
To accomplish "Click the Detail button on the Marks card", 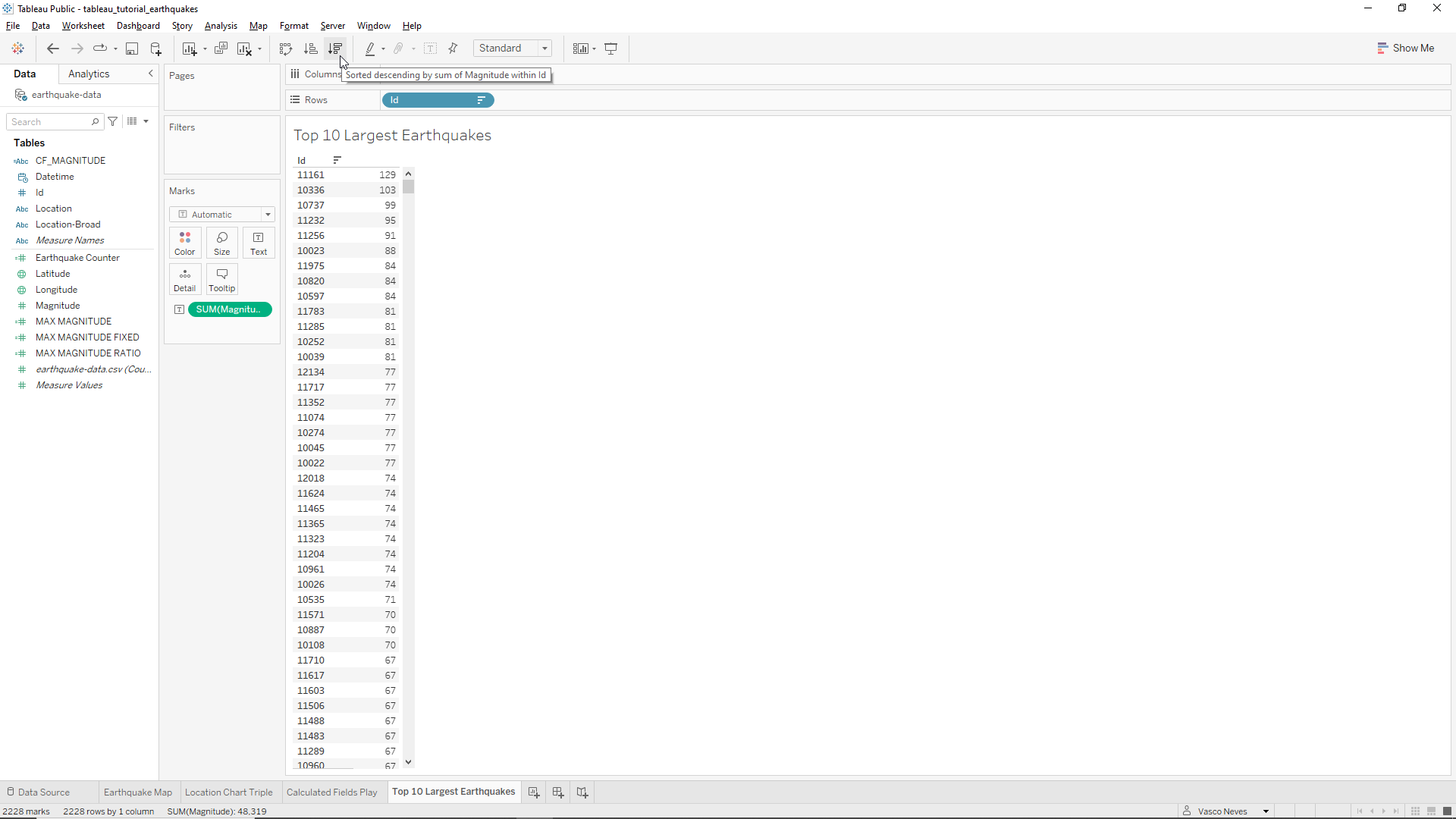I will pyautogui.click(x=185, y=279).
